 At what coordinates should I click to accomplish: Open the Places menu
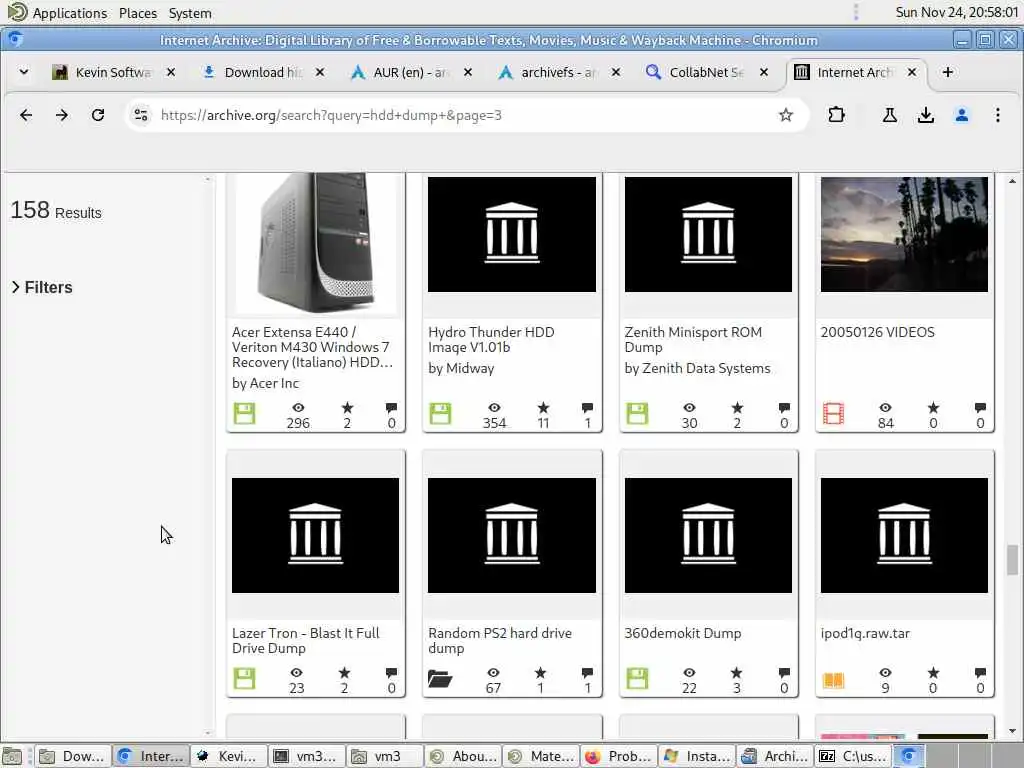pos(138,13)
